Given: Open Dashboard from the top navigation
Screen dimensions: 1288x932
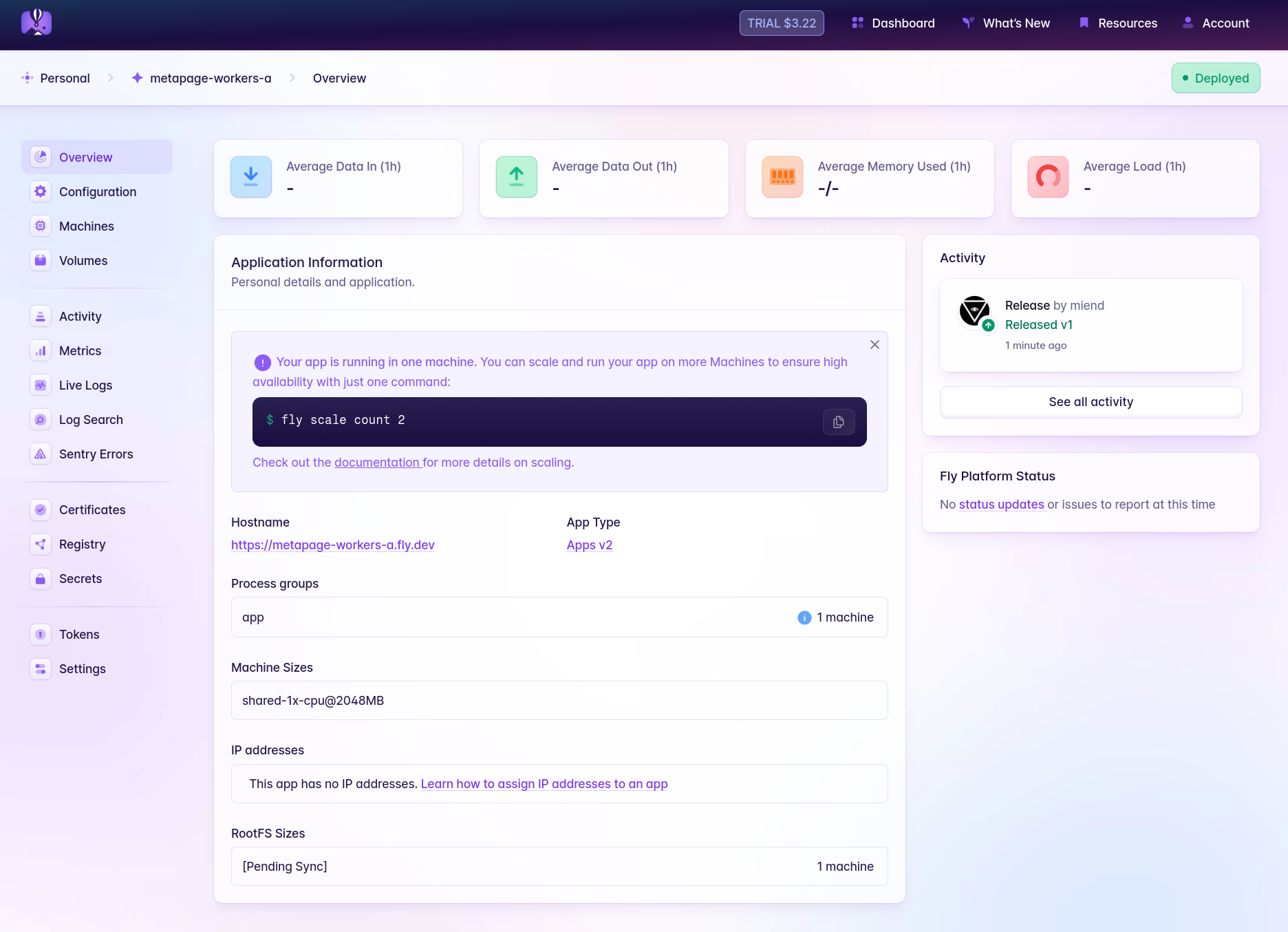Looking at the screenshot, I should tap(893, 23).
